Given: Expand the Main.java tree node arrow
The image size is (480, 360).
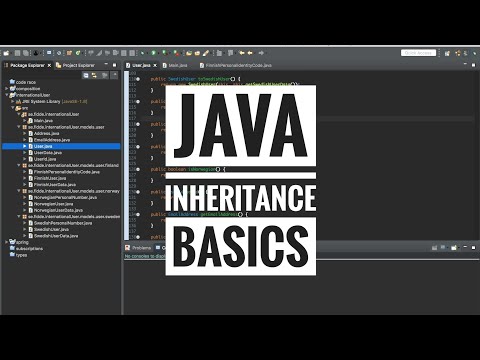Looking at the screenshot, I should (x=25, y=121).
